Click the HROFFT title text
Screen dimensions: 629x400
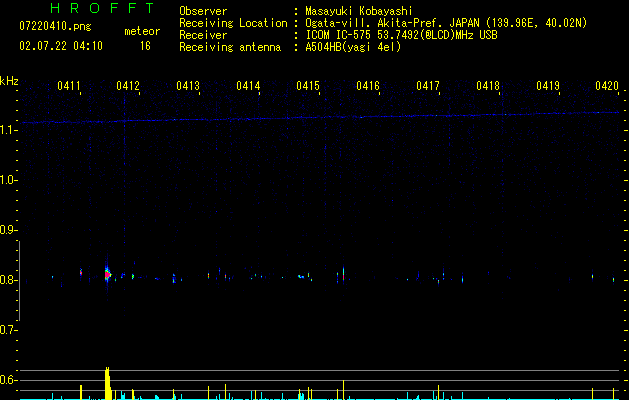tap(103, 8)
